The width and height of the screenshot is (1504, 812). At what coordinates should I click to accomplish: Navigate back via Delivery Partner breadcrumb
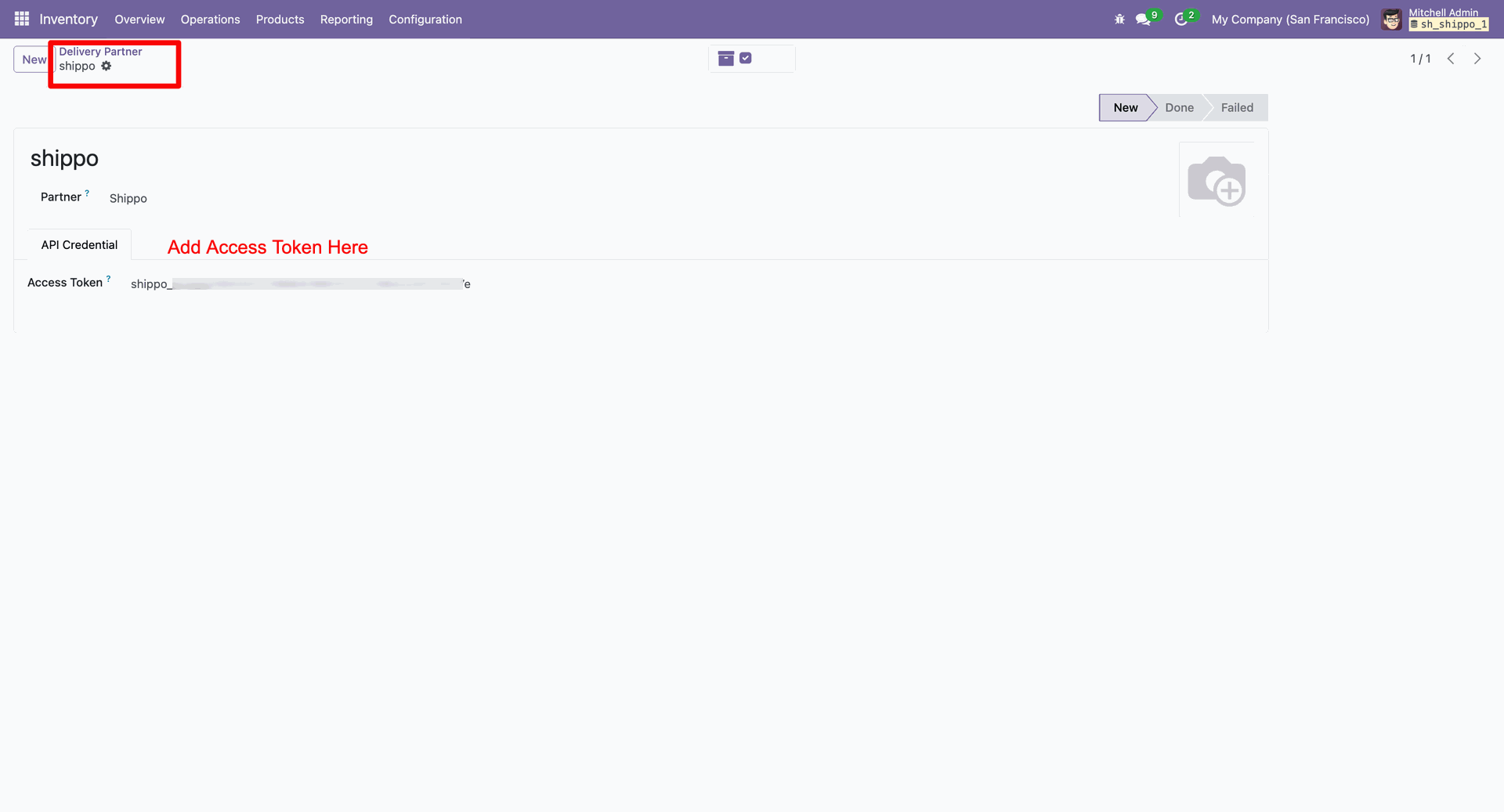click(100, 52)
